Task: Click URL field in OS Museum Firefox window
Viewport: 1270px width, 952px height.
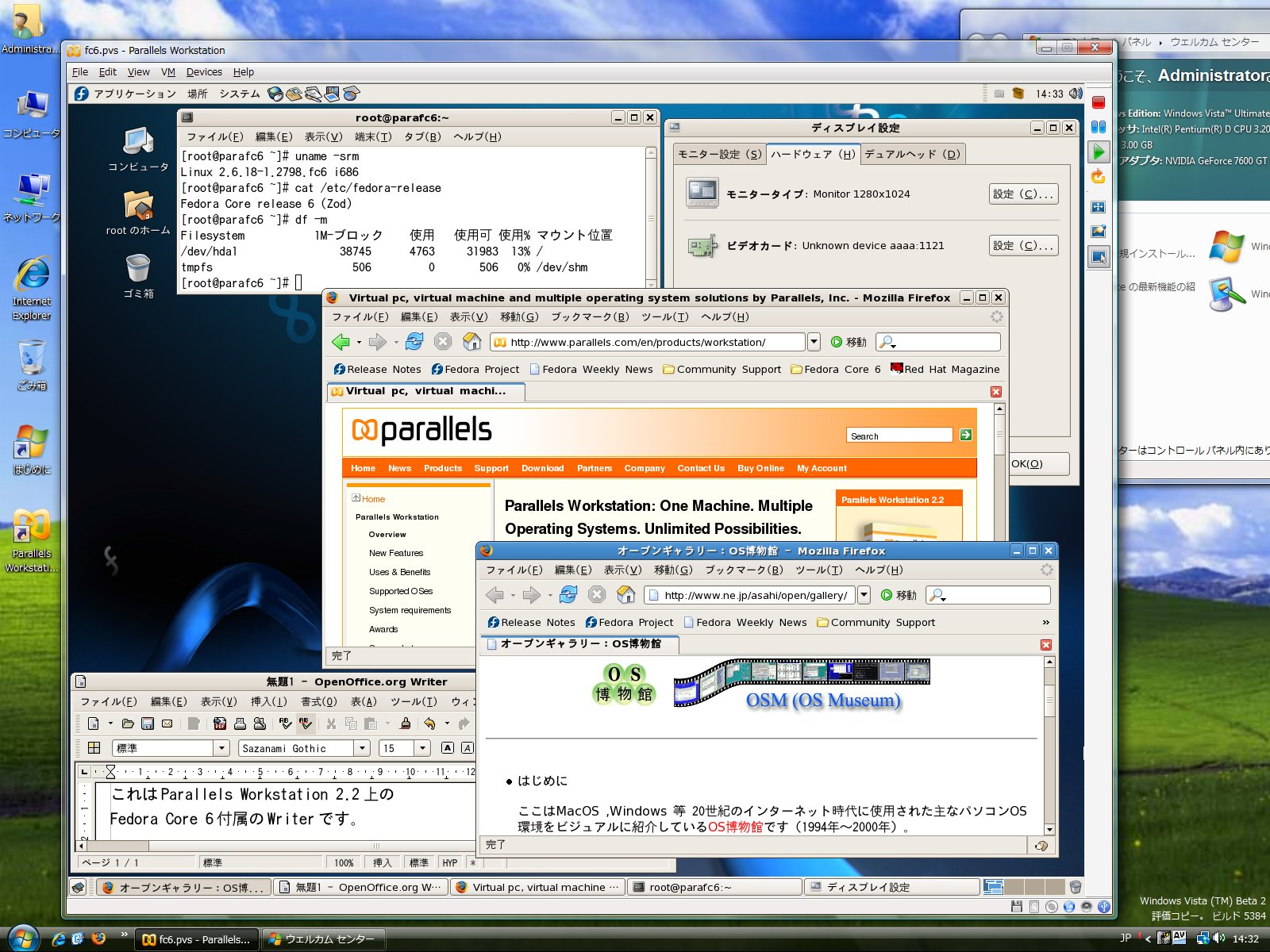Action: (x=749, y=595)
